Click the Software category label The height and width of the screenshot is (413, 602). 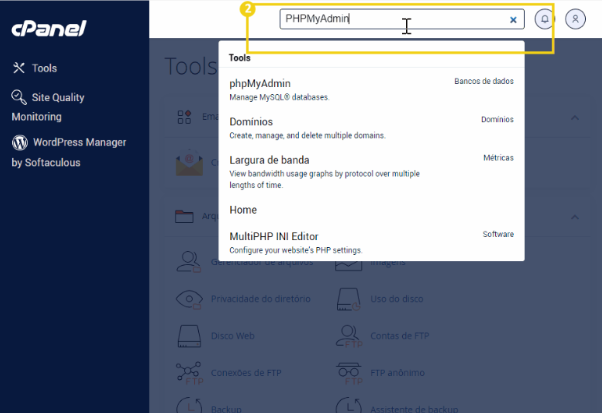pyautogui.click(x=498, y=234)
